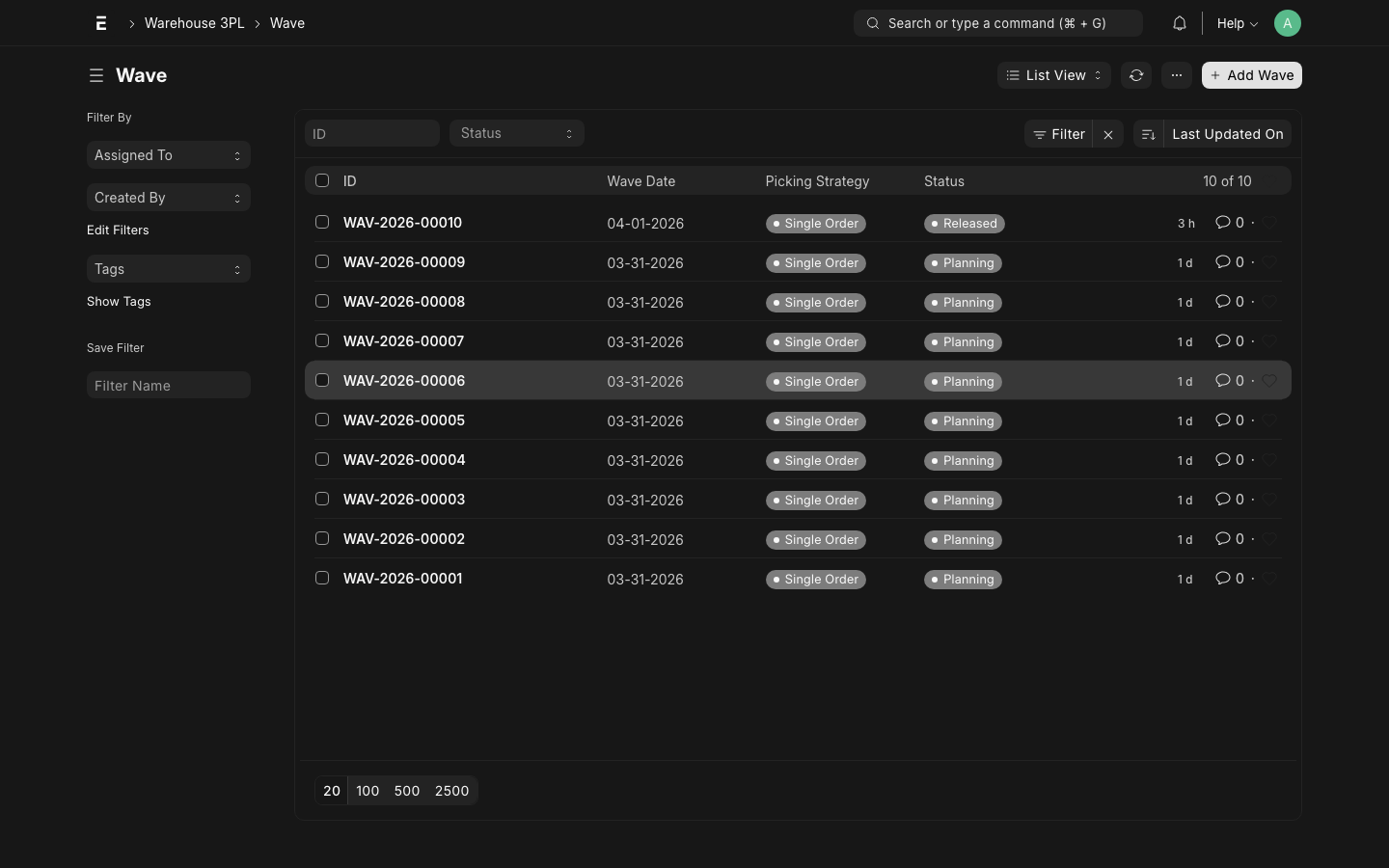The width and height of the screenshot is (1389, 868).
Task: Click the refresh icon to reload waves
Action: coord(1136,75)
